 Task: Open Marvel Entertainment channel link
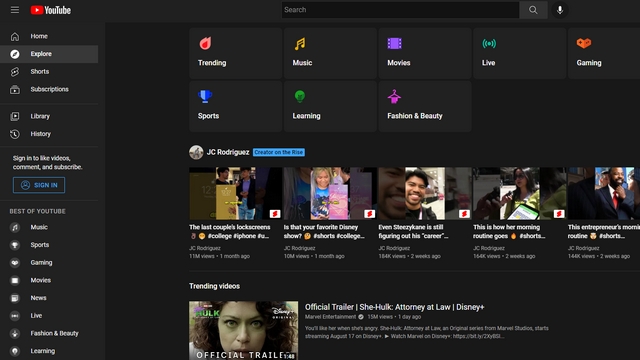click(330, 317)
